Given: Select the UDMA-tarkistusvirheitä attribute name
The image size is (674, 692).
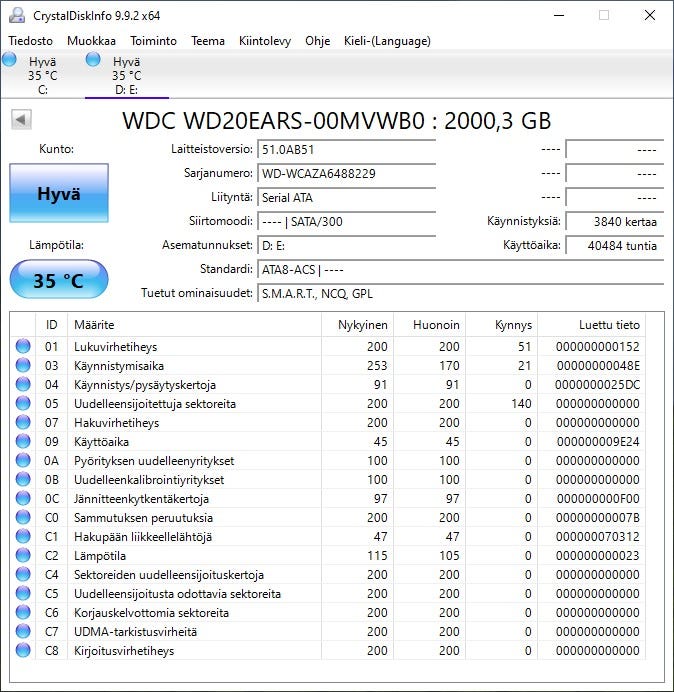Looking at the screenshot, I should 136,632.
